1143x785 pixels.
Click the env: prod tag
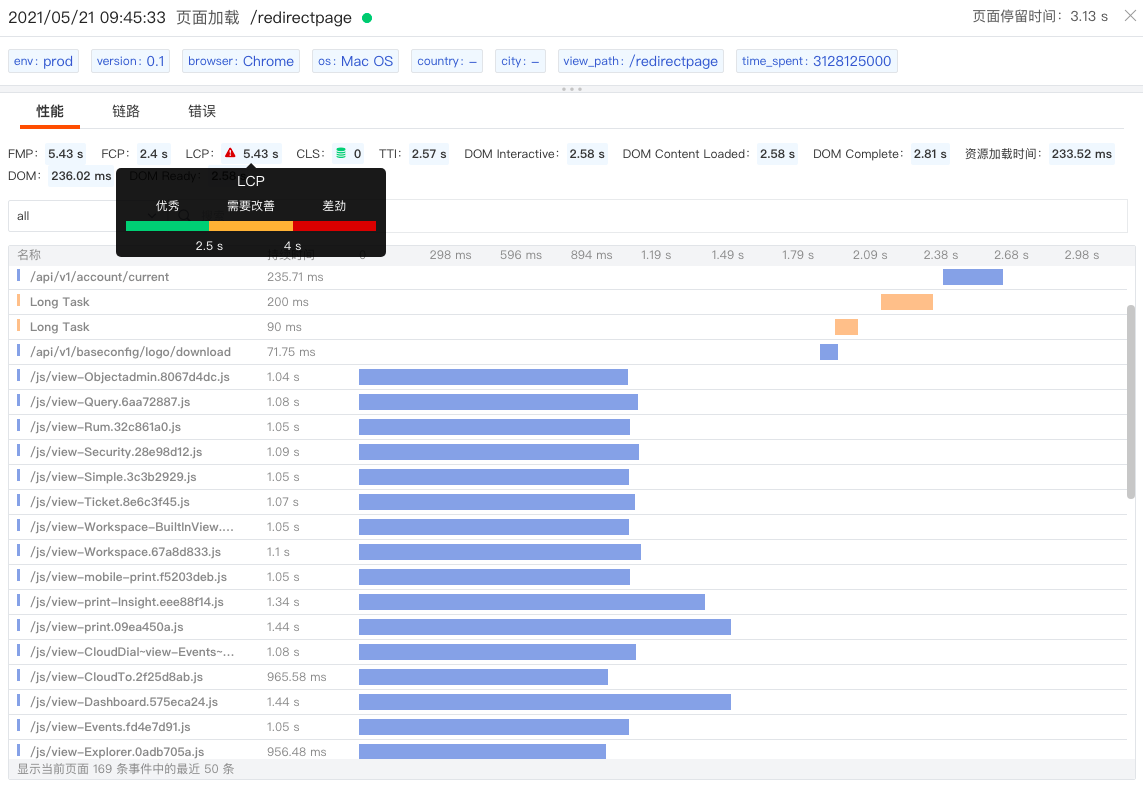[43, 61]
